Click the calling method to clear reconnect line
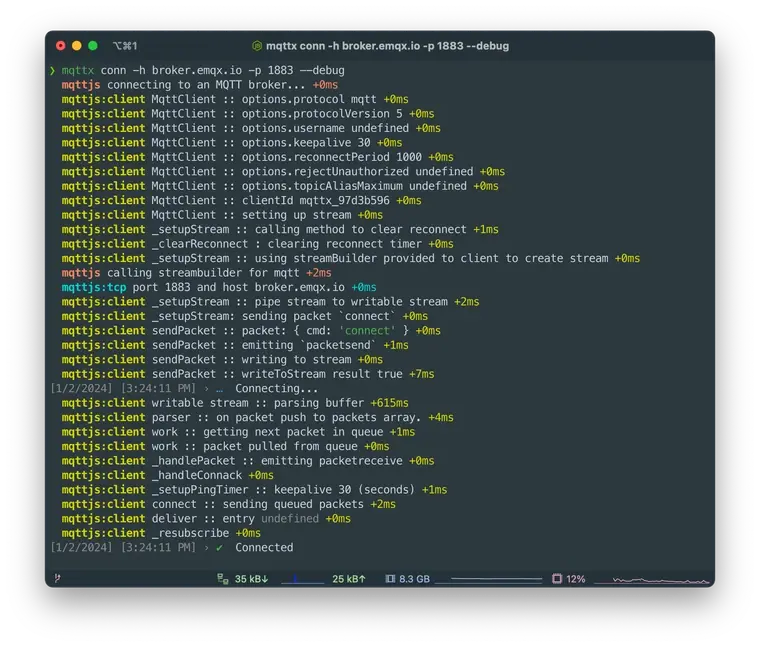The image size is (760, 647). point(280,230)
